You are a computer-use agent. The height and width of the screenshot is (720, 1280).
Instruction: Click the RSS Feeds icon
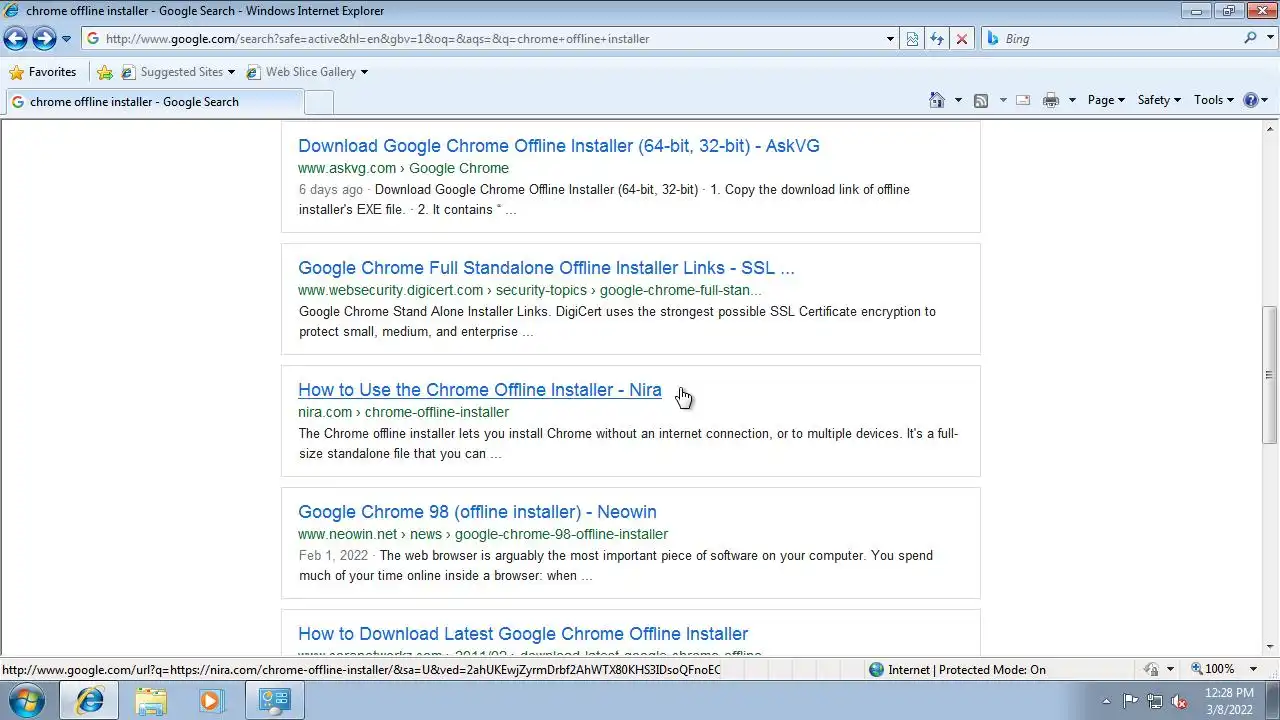point(981,100)
